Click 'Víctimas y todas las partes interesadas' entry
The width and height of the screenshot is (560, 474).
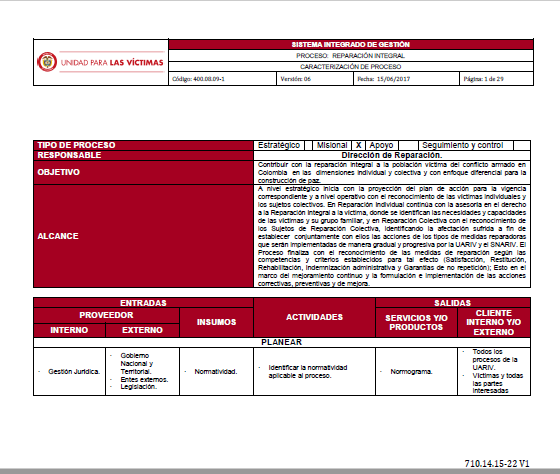pos(498,383)
